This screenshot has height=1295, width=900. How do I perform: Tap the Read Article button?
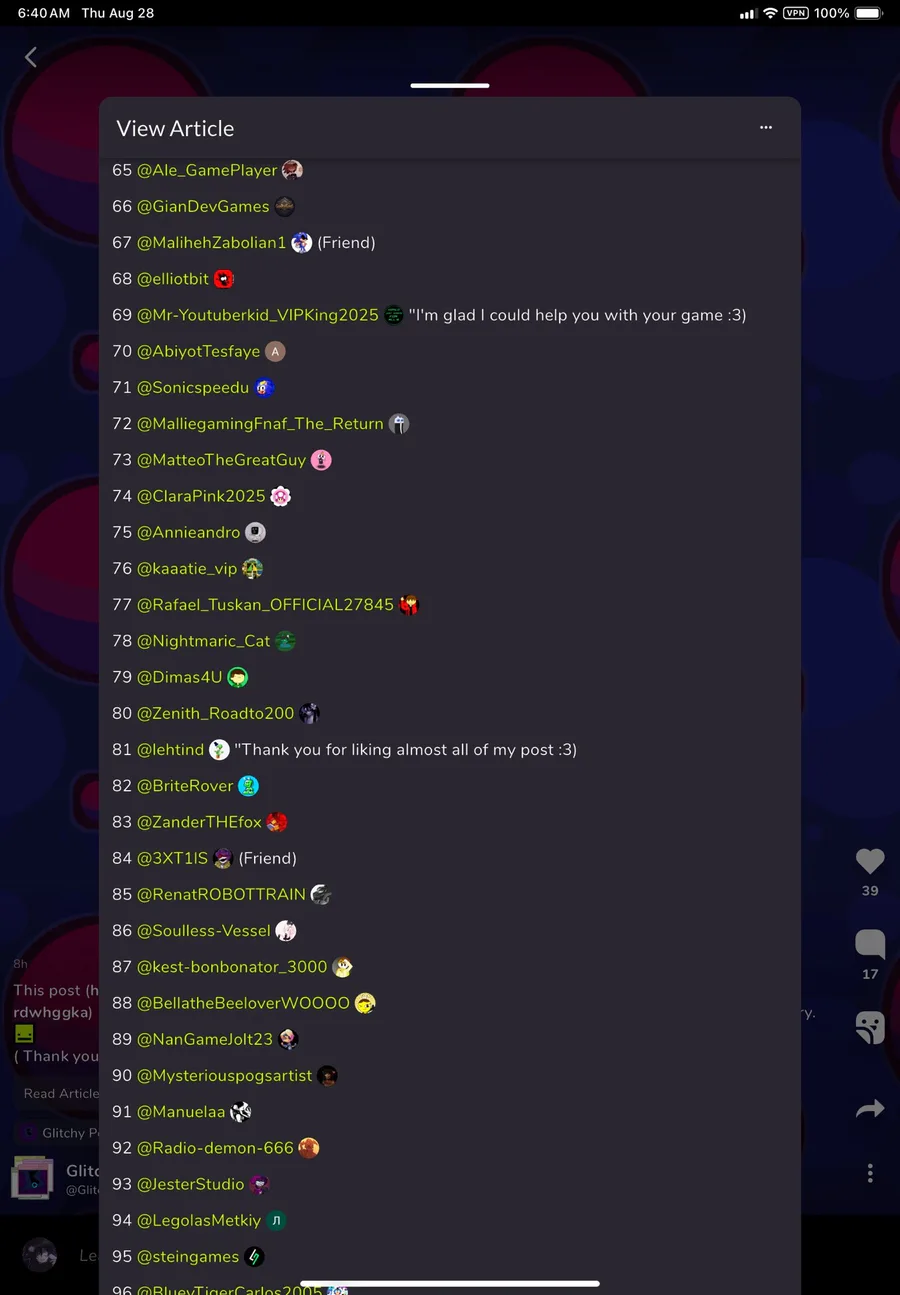(61, 1093)
